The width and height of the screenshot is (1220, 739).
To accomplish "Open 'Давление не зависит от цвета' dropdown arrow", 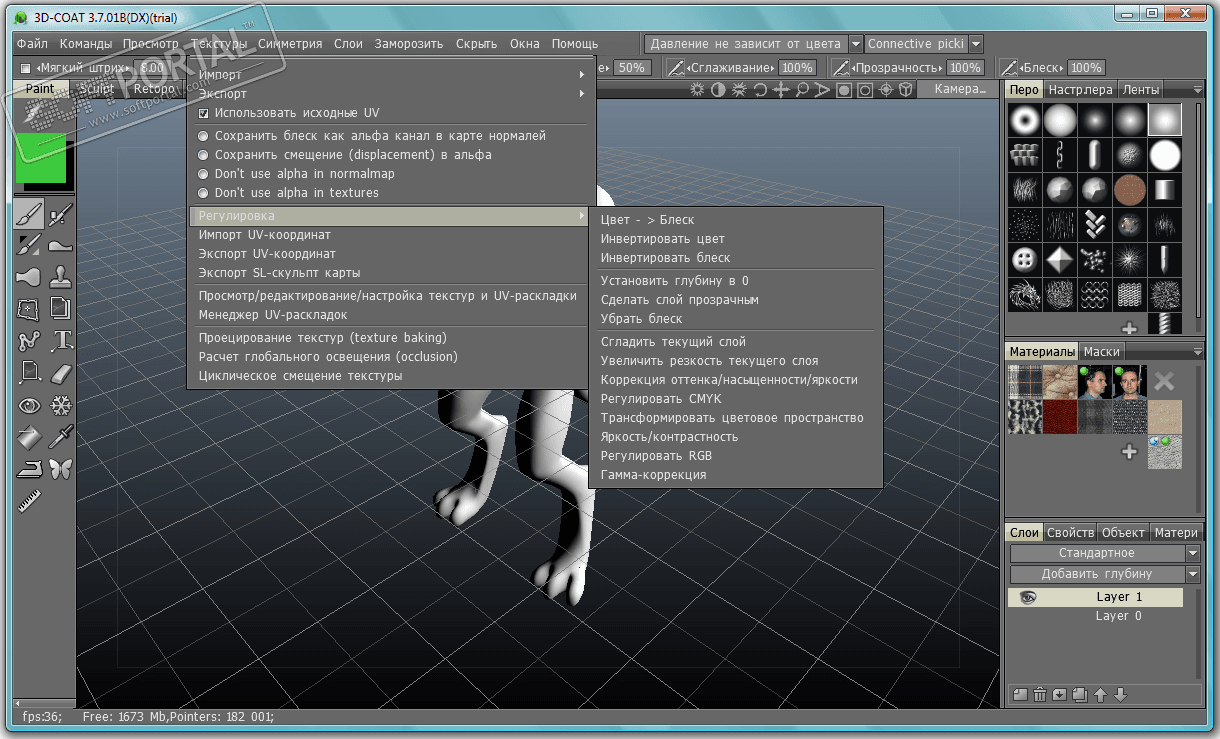I will [855, 44].
